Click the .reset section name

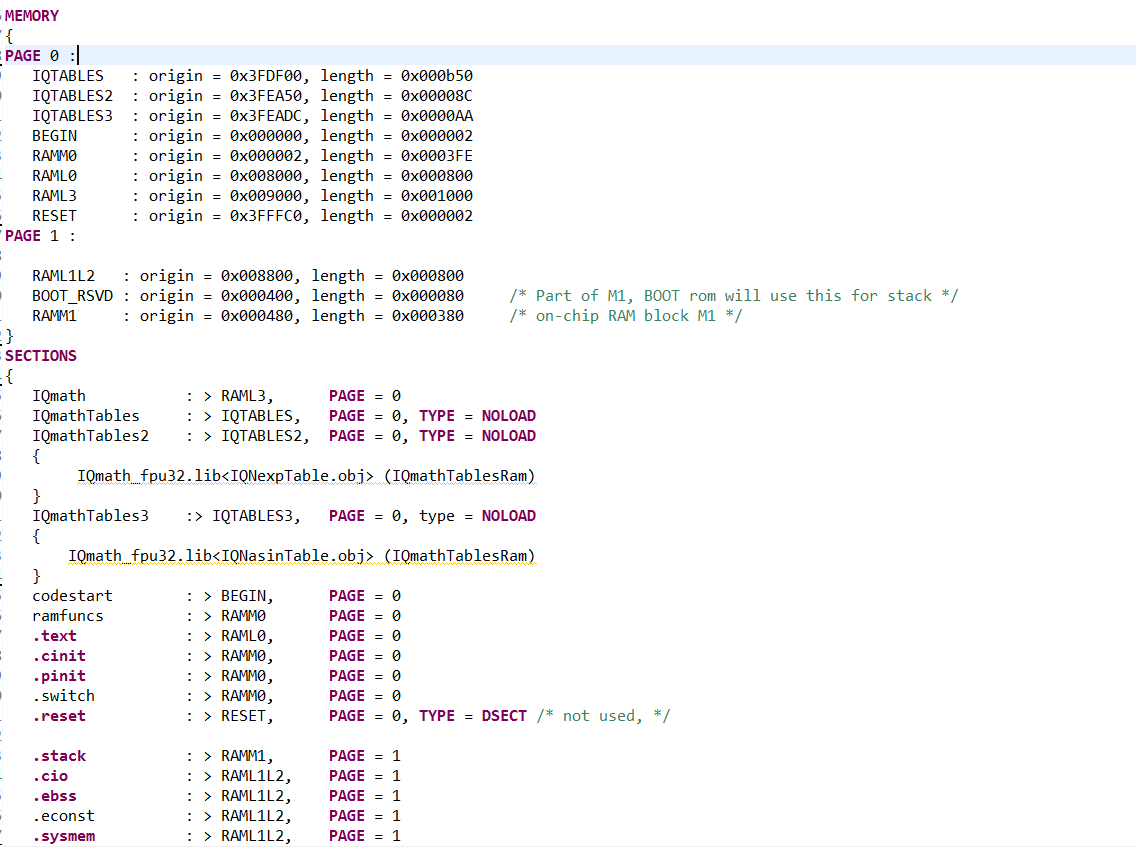click(x=59, y=716)
